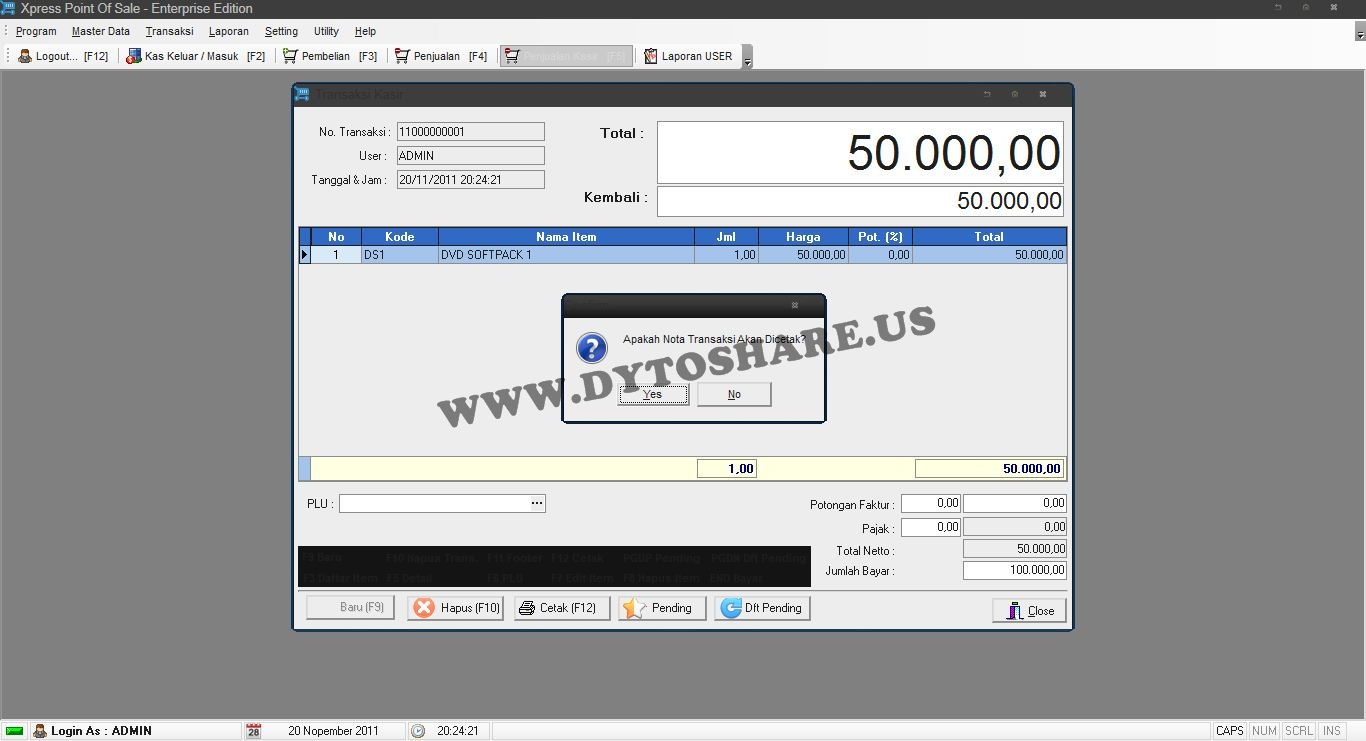1366x741 pixels.
Task: Click the Tanggal & Jam field
Action: [x=471, y=180]
